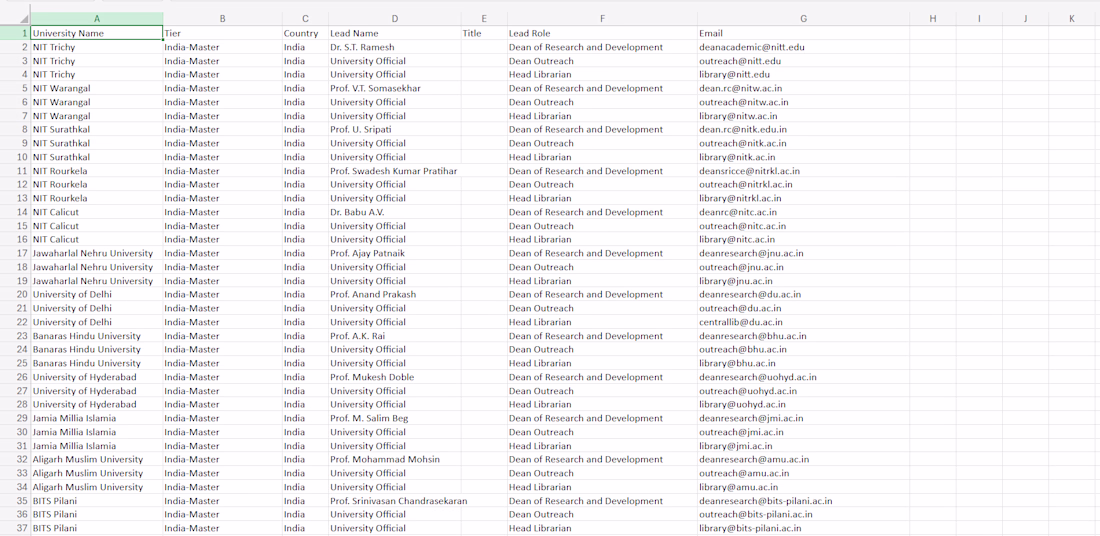Viewport: 1100px width, 536px height.
Task: Select column G header
Action: [803, 19]
